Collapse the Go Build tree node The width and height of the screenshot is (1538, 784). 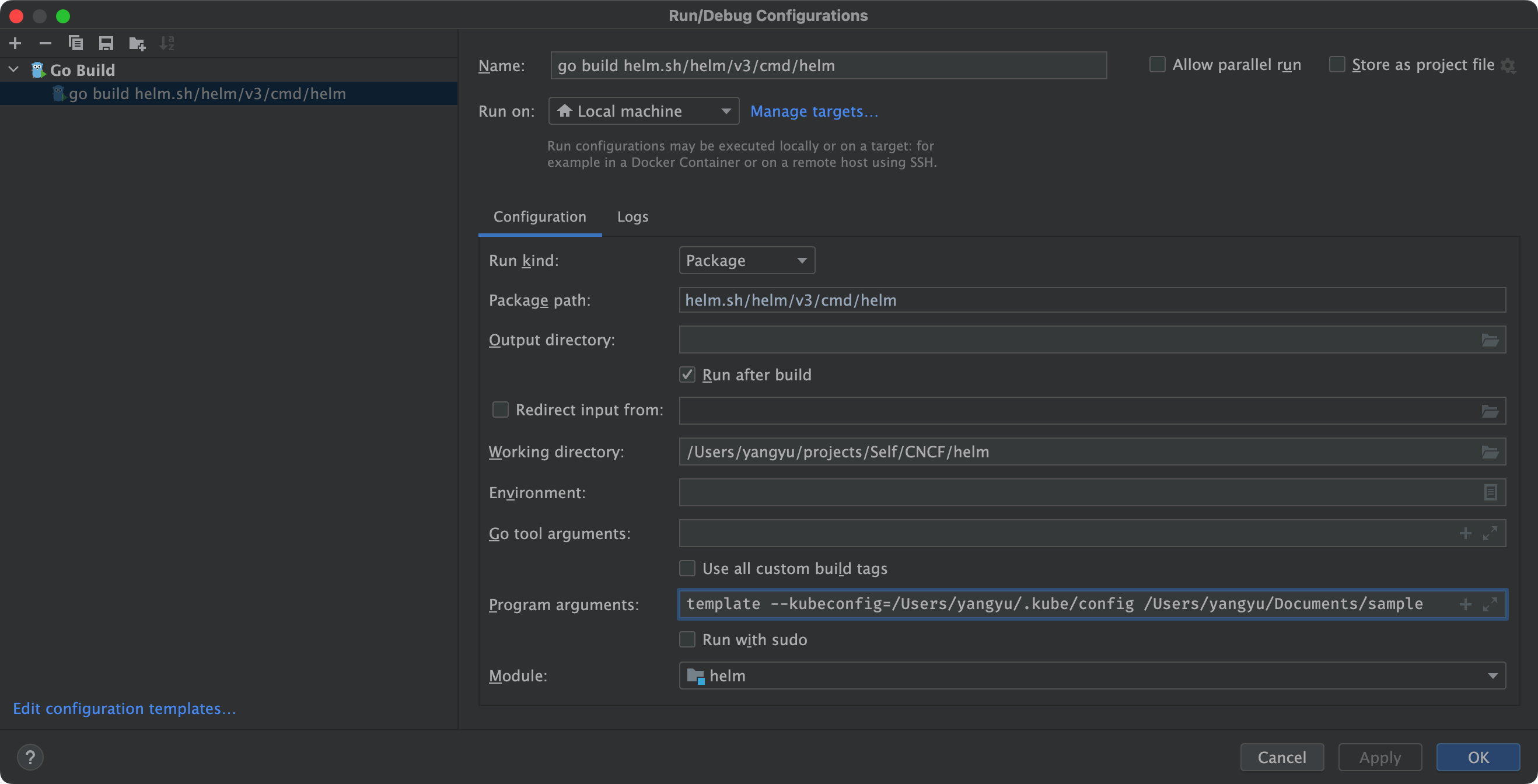point(14,70)
